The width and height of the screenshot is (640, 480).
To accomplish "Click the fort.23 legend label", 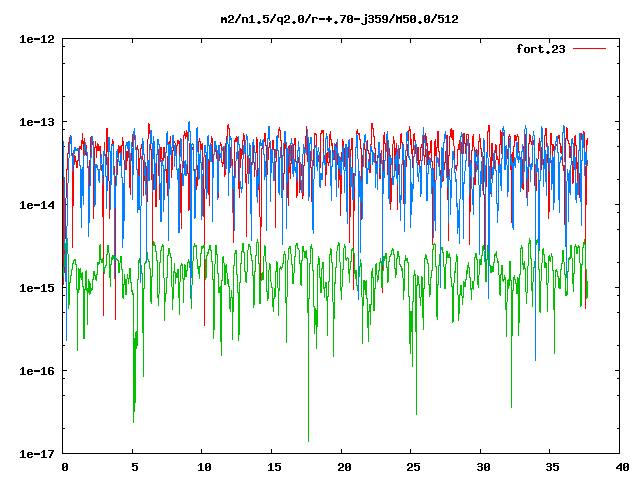I will point(541,49).
